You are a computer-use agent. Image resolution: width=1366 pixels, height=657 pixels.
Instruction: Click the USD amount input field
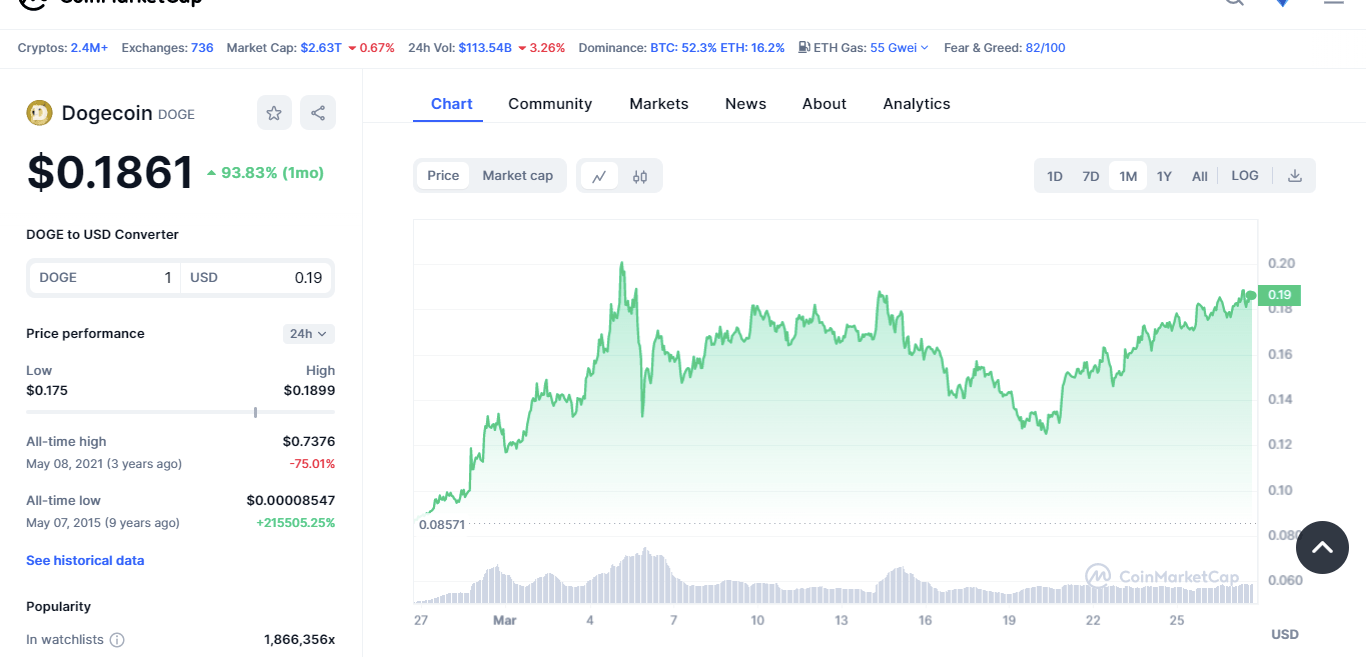point(256,278)
